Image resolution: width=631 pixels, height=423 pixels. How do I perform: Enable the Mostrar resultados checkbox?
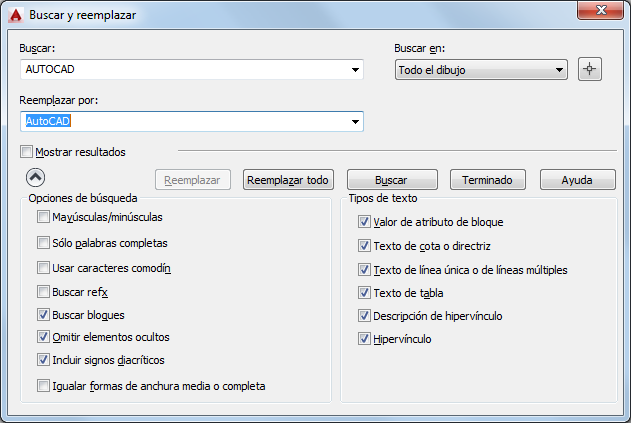point(27,152)
